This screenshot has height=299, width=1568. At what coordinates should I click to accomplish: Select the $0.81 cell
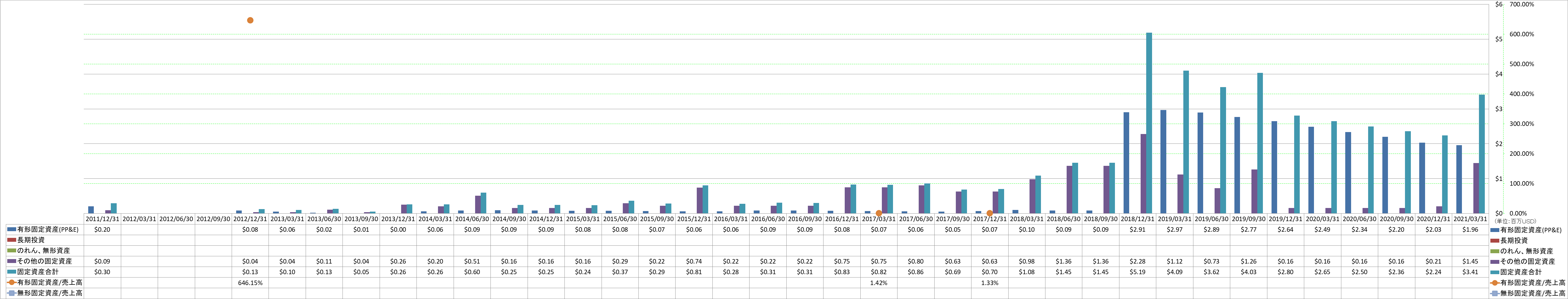click(694, 272)
